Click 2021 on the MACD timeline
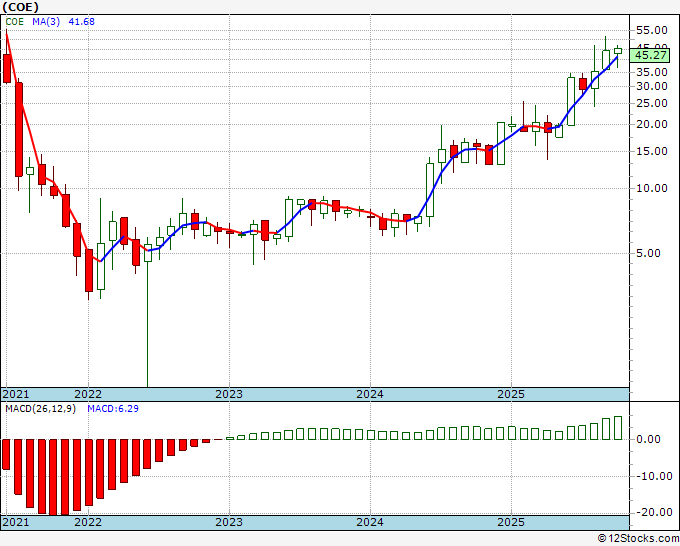Viewport: 680px width, 546px height. (x=16, y=522)
